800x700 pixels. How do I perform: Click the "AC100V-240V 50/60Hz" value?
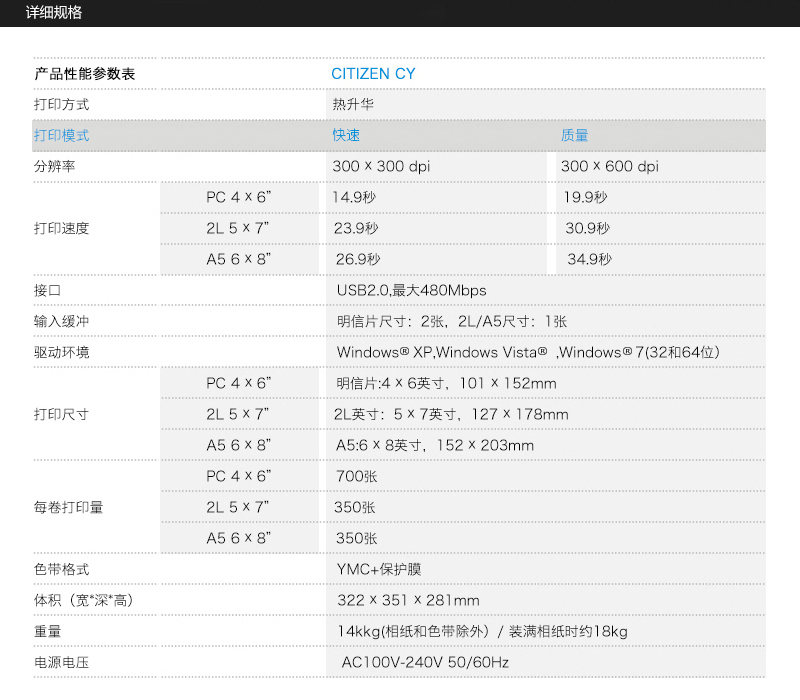click(426, 662)
